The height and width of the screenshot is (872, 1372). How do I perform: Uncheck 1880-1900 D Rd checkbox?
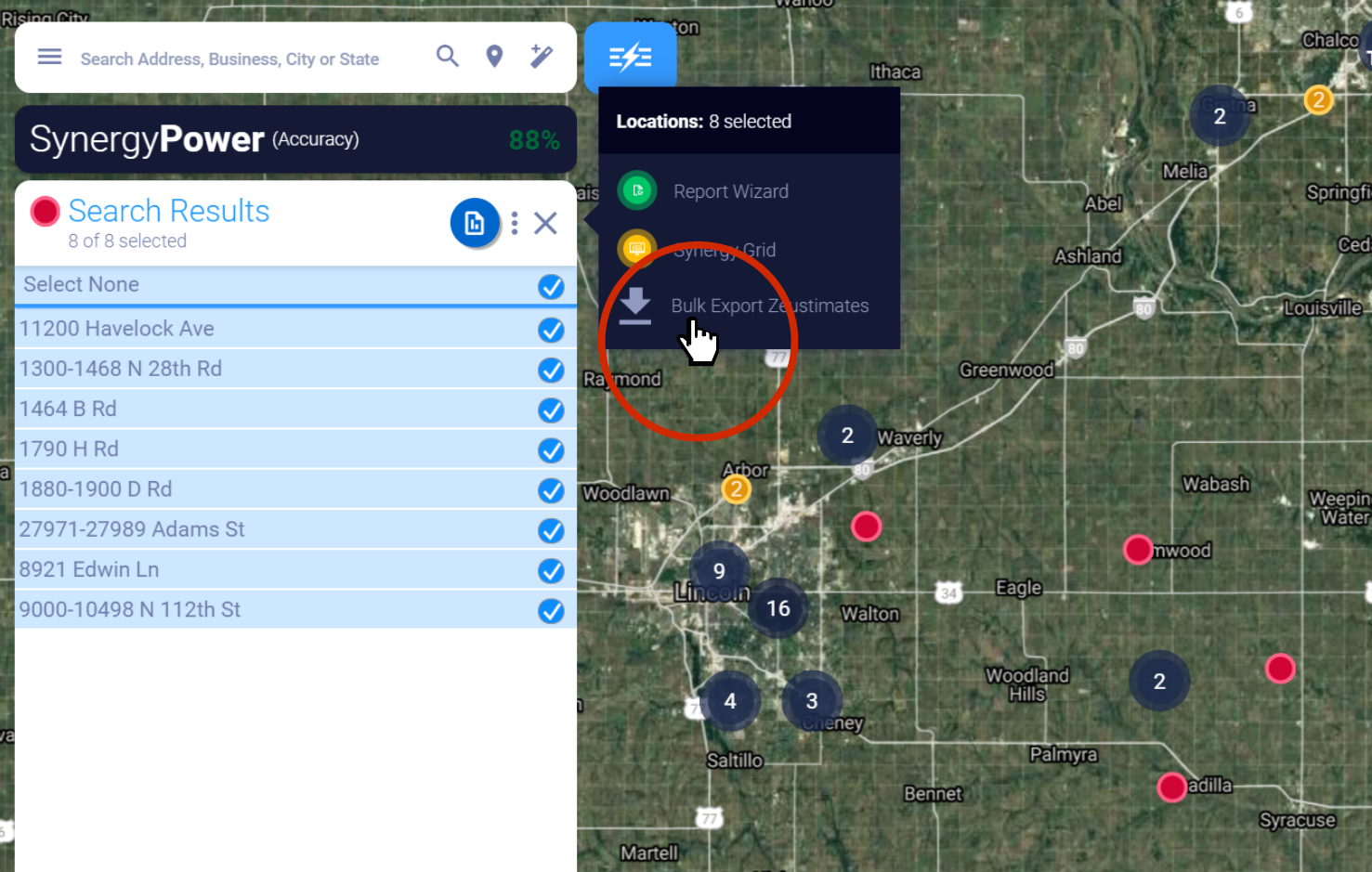coord(551,489)
